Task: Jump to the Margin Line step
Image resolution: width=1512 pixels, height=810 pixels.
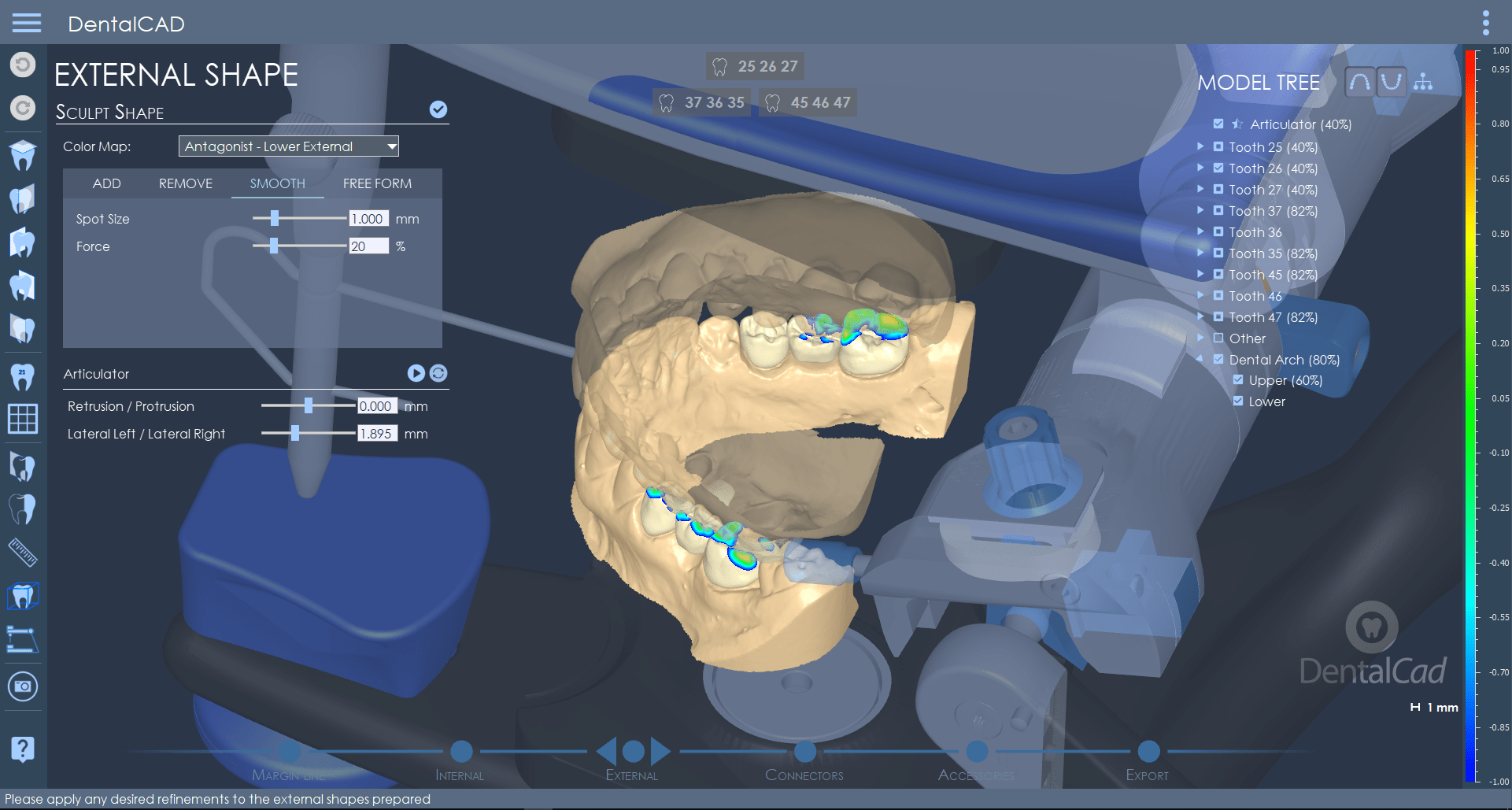Action: [290, 751]
